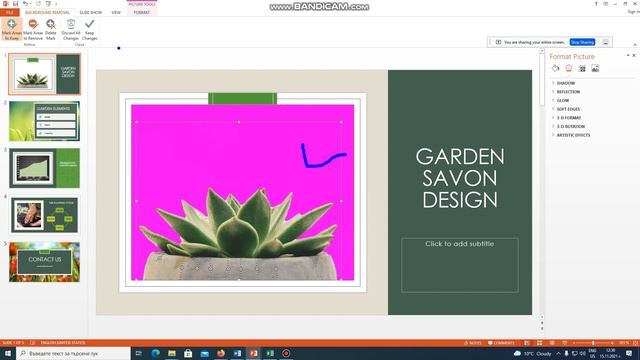Expand the Glow section
The image size is (640, 360).
coord(562,100)
